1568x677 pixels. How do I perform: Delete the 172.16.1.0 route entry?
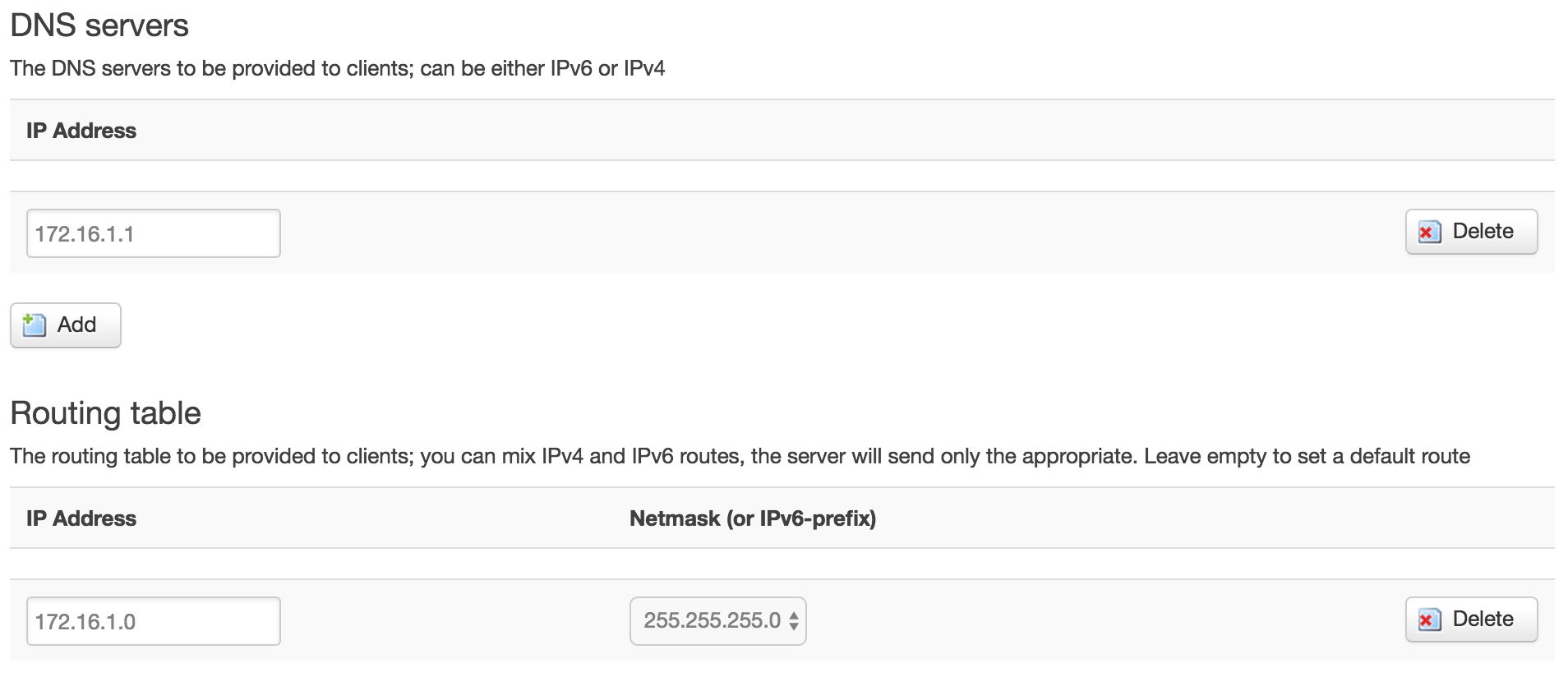[x=1471, y=619]
